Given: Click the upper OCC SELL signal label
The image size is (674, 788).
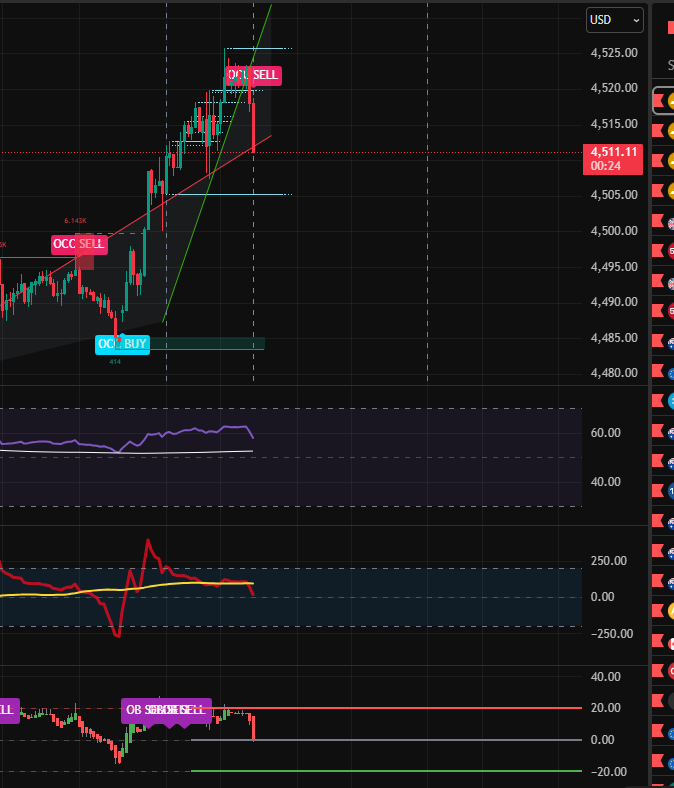Looking at the screenshot, I should pyautogui.click(x=252, y=75).
